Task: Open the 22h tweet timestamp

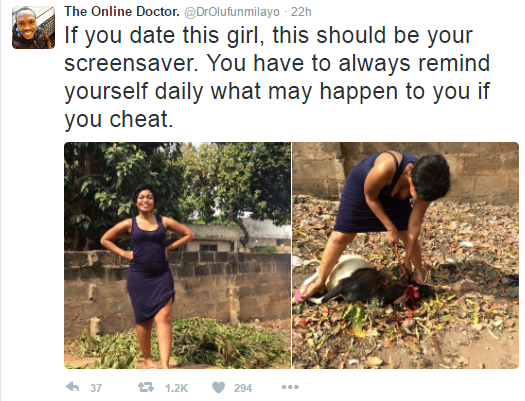Action: tap(301, 12)
